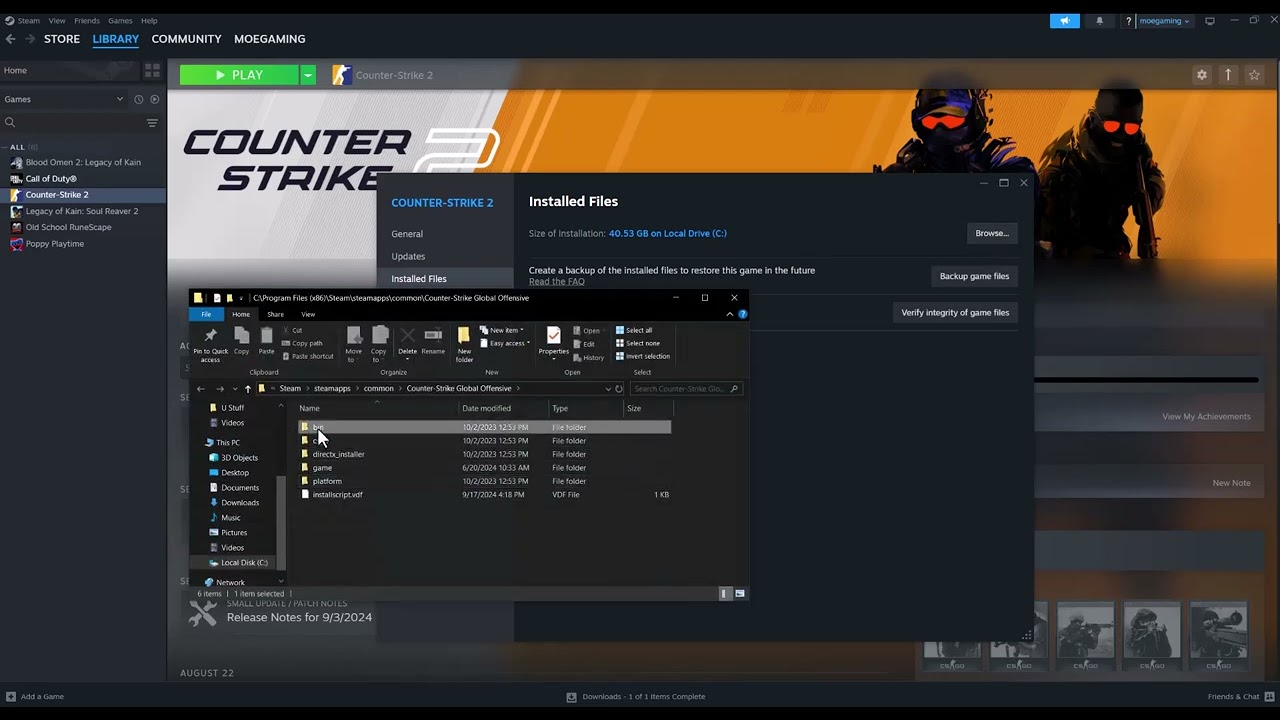Expand the address bar history dropdown
1280x720 pixels.
(x=608, y=388)
